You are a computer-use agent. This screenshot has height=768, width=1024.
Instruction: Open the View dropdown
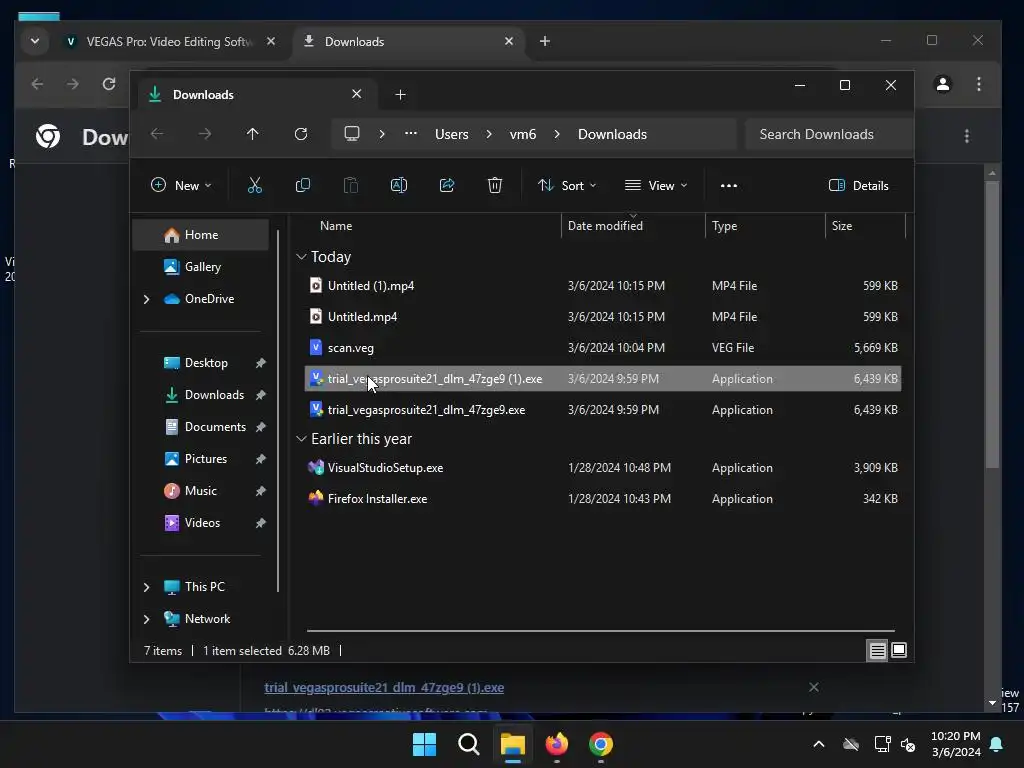[x=656, y=185]
